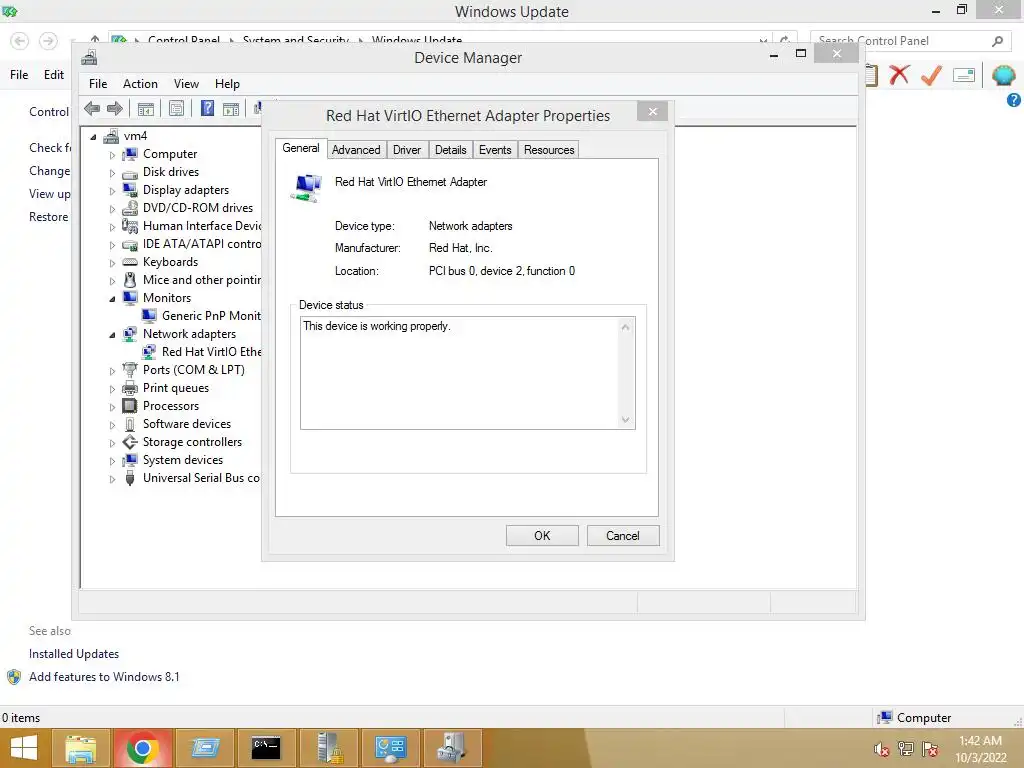Click the red X icon in Windows Update toolbar
The height and width of the screenshot is (768, 1024).
(899, 74)
